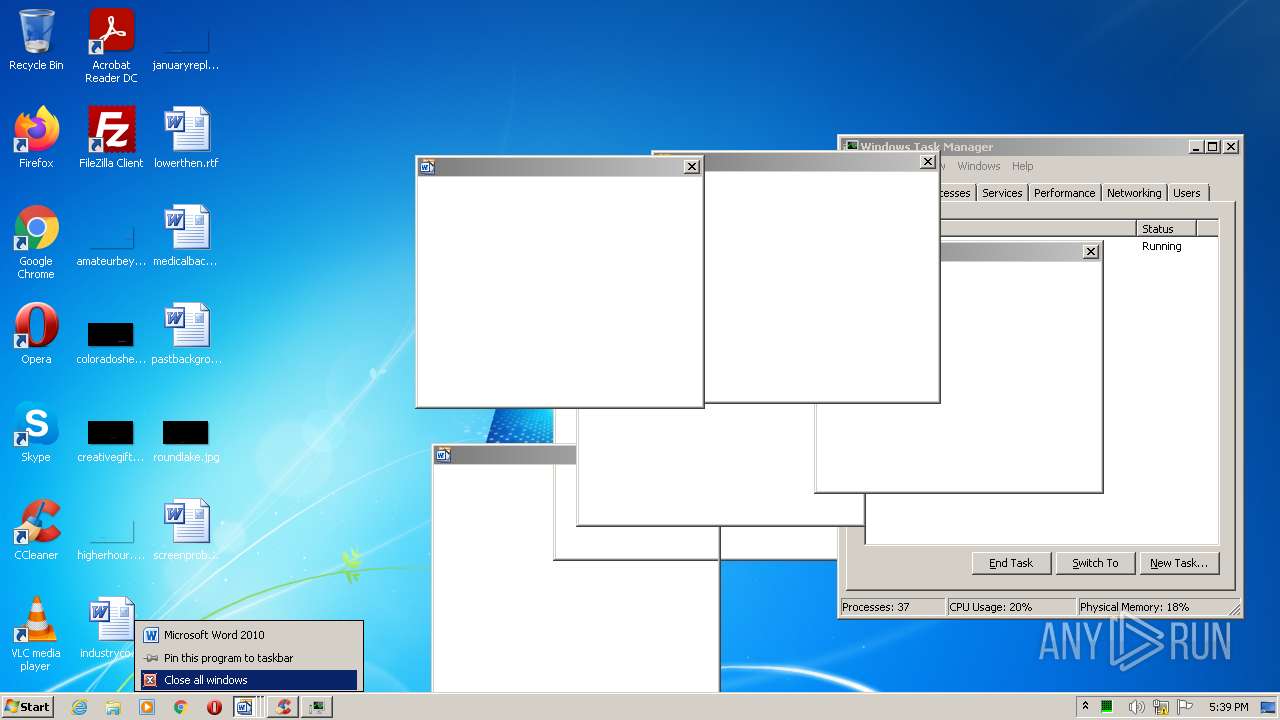Open the network status tray icon

1161,707
